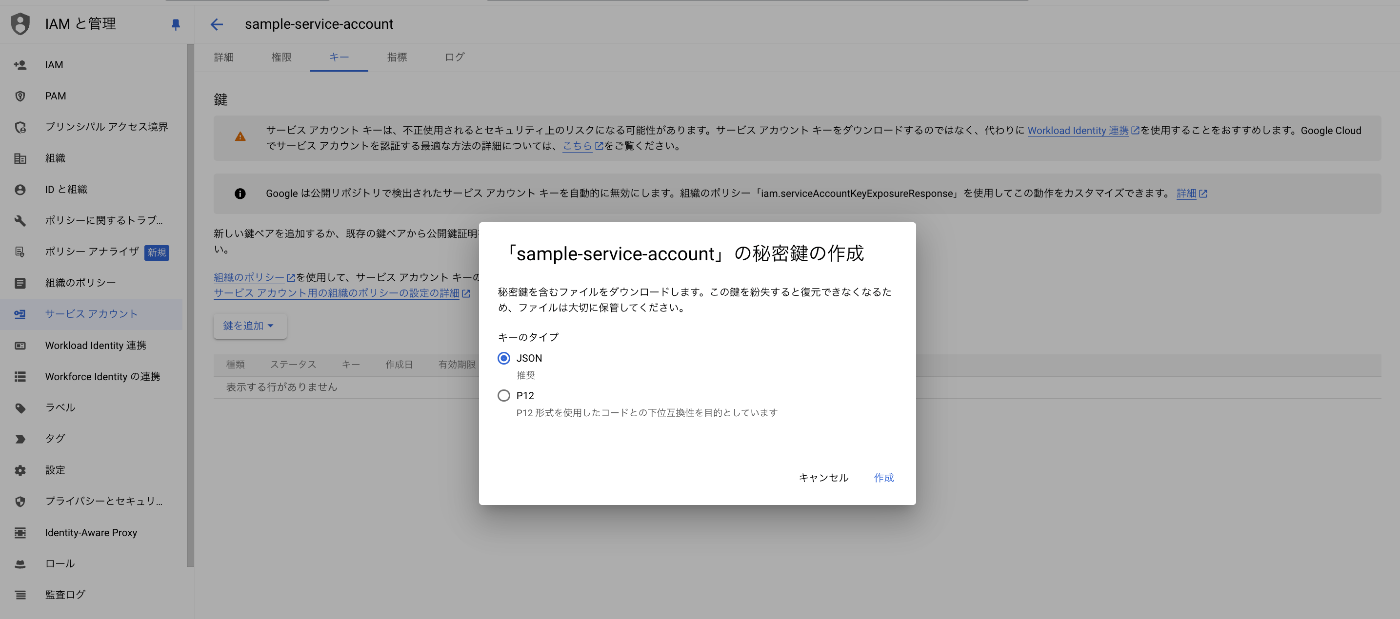Click the ID と組織 person icon

click(20, 189)
